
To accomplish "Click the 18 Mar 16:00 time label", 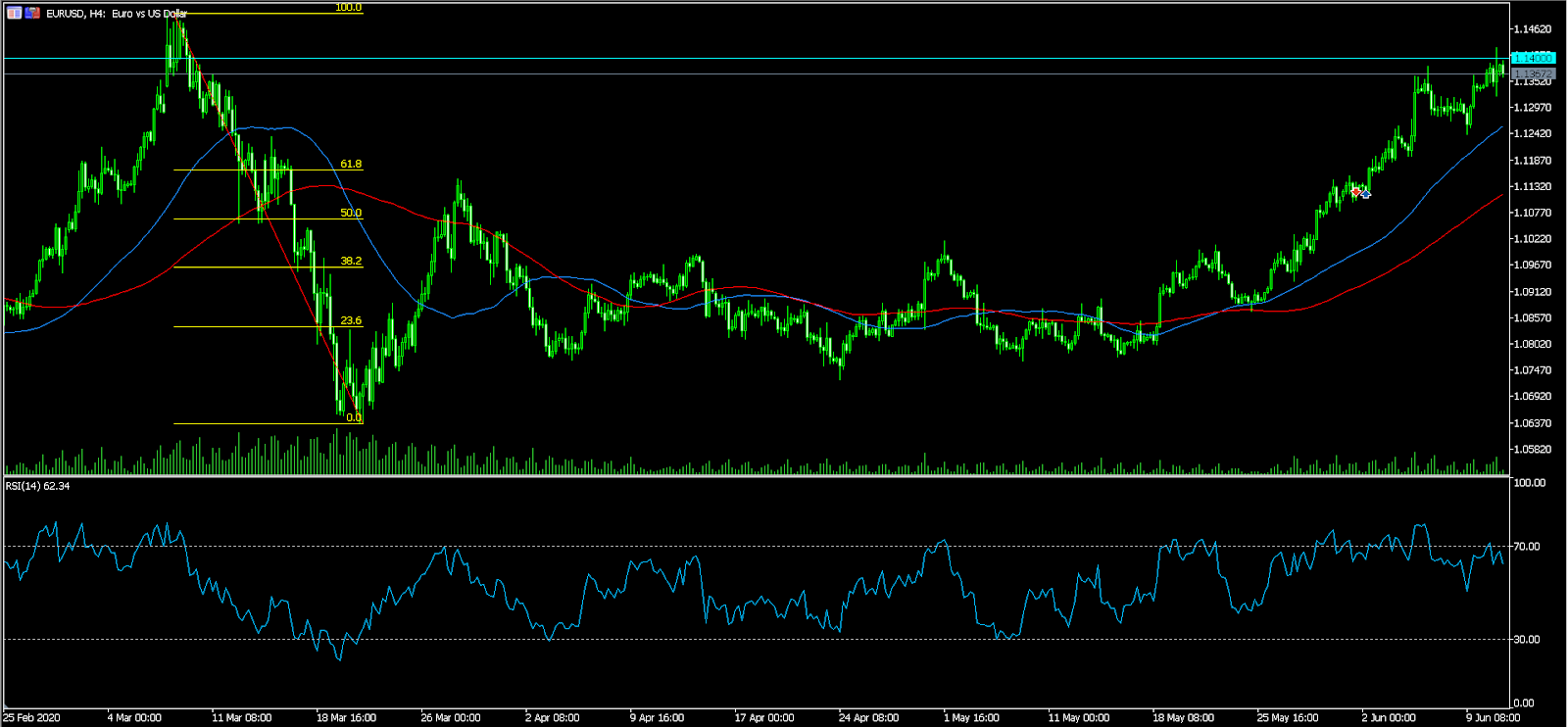I will (x=346, y=718).
